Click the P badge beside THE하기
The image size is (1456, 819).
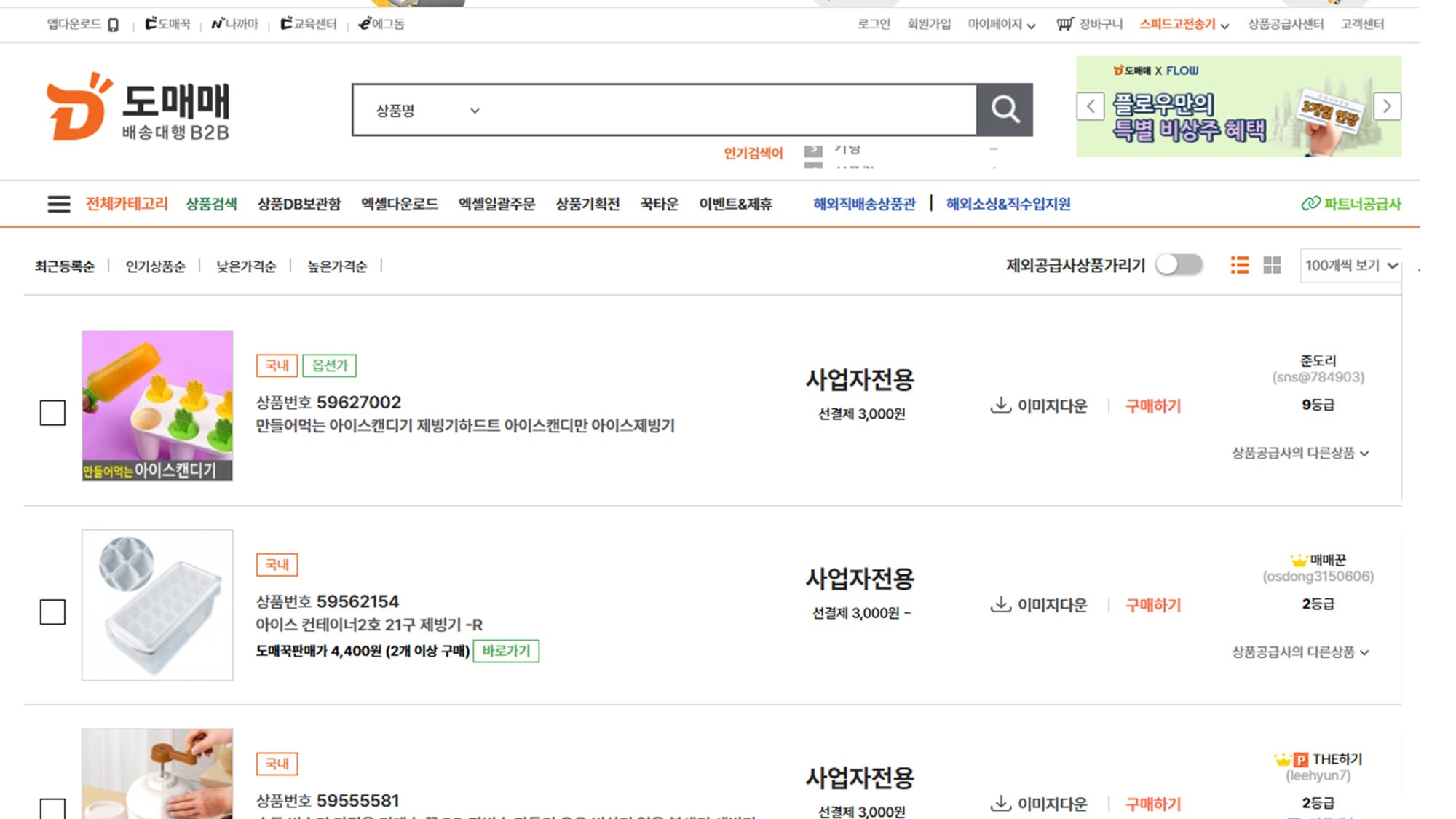click(x=1301, y=760)
